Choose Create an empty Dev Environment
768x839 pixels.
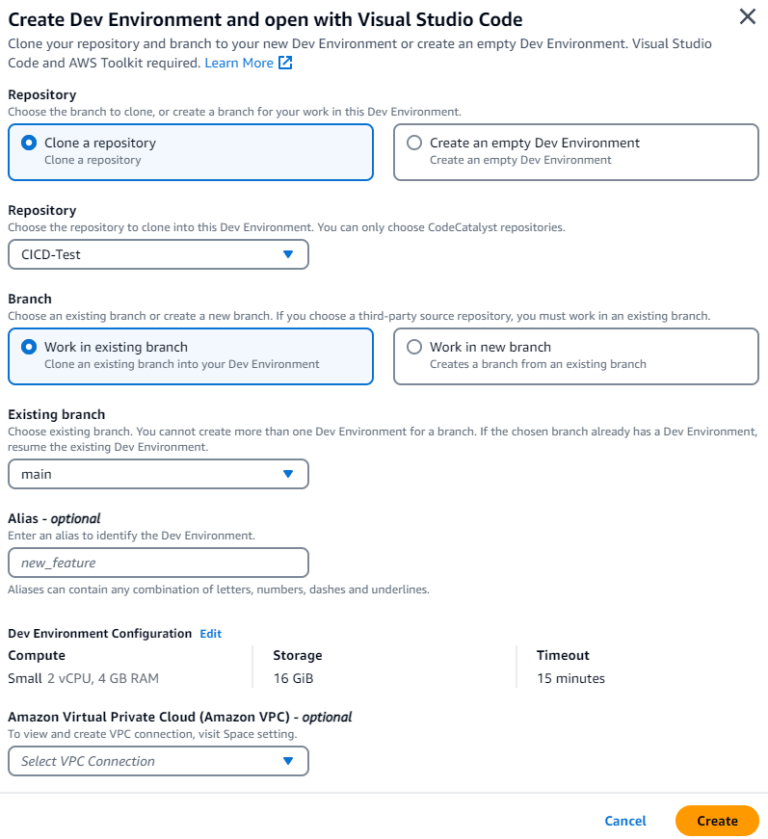coord(413,143)
